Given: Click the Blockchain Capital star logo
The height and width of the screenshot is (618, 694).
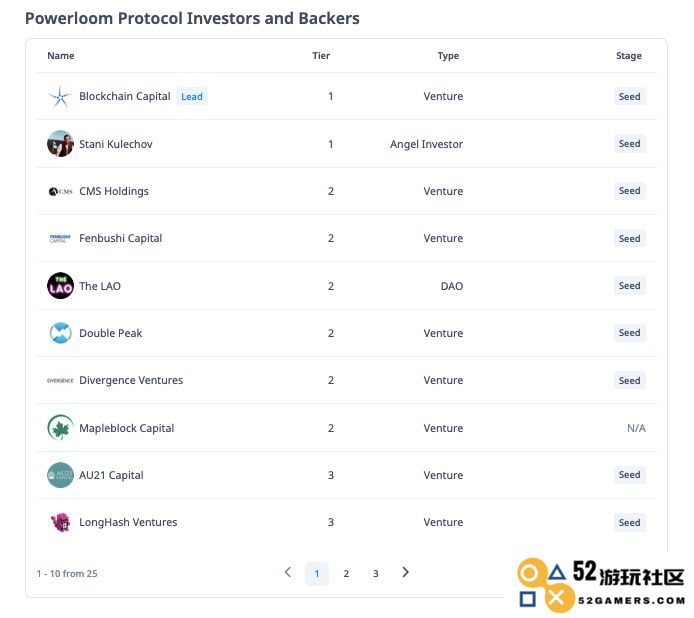Looking at the screenshot, I should [60, 97].
